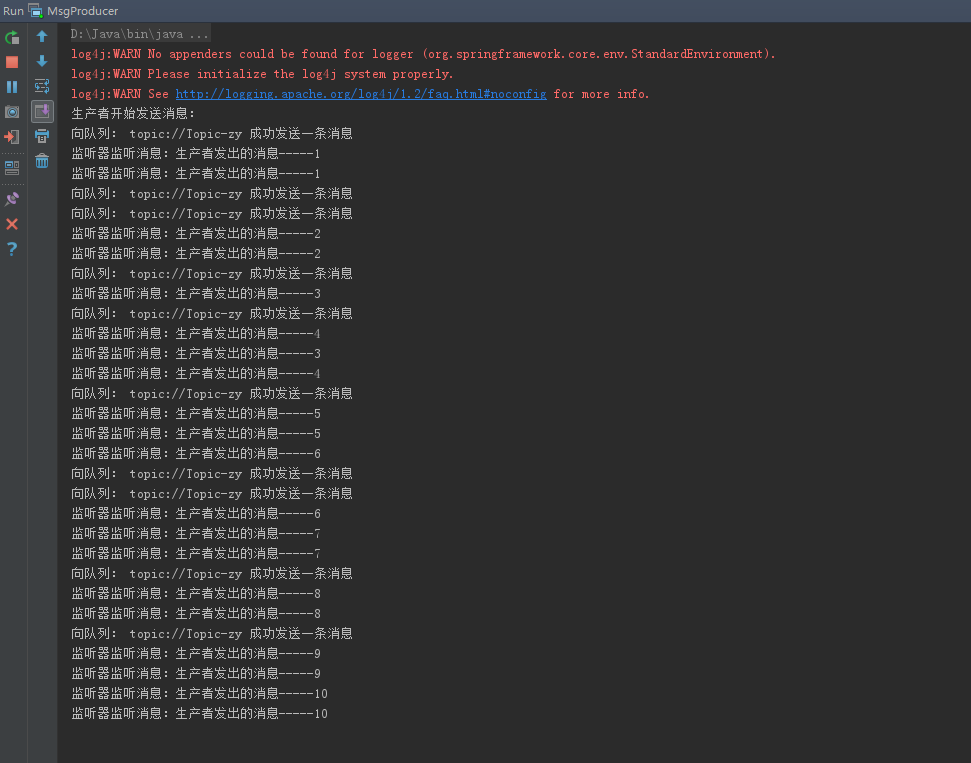Click the Run tool window label
This screenshot has height=763, width=971.
pos(13,11)
